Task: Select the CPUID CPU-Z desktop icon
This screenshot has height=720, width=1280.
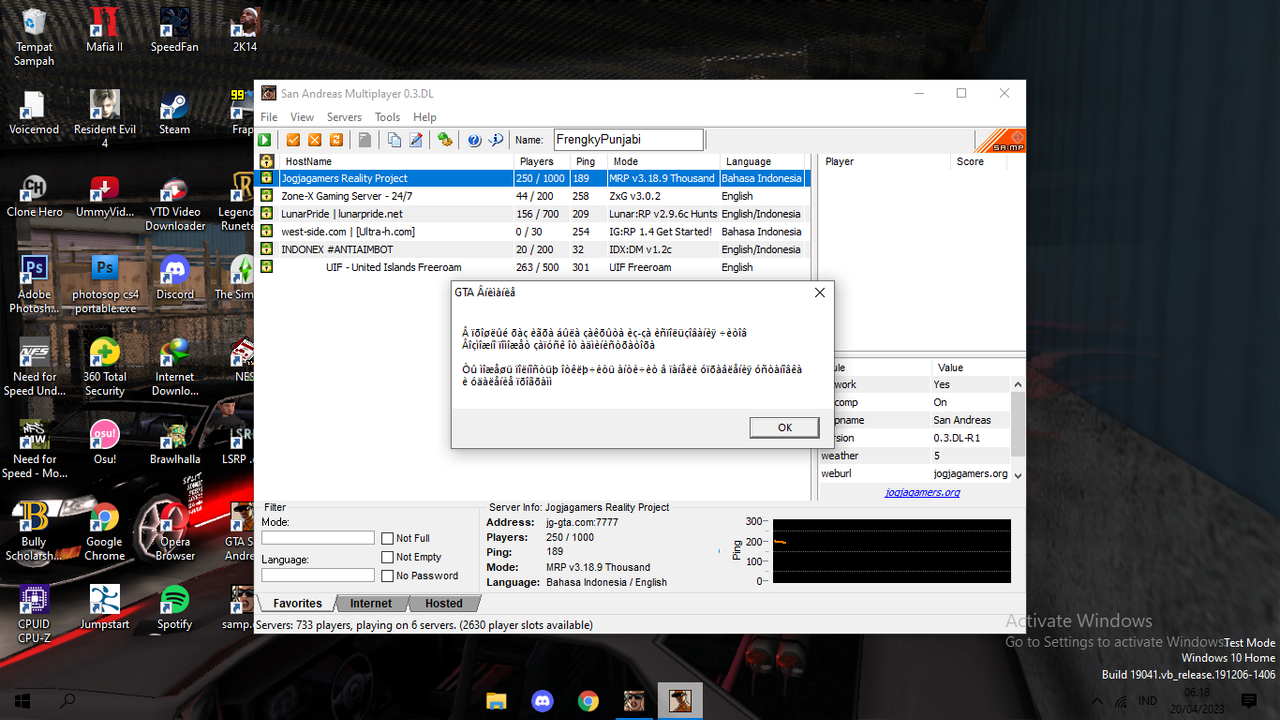Action: [x=34, y=615]
